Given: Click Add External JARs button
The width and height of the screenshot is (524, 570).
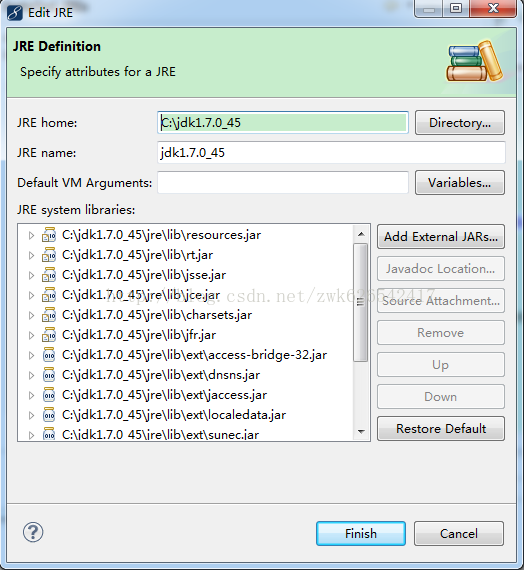Looking at the screenshot, I should pos(441,237).
